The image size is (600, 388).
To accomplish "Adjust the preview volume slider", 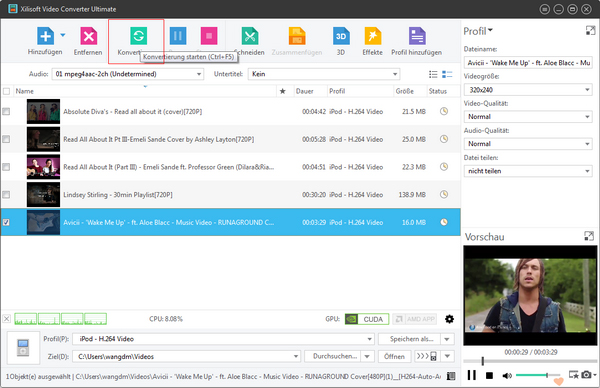I will coord(538,375).
